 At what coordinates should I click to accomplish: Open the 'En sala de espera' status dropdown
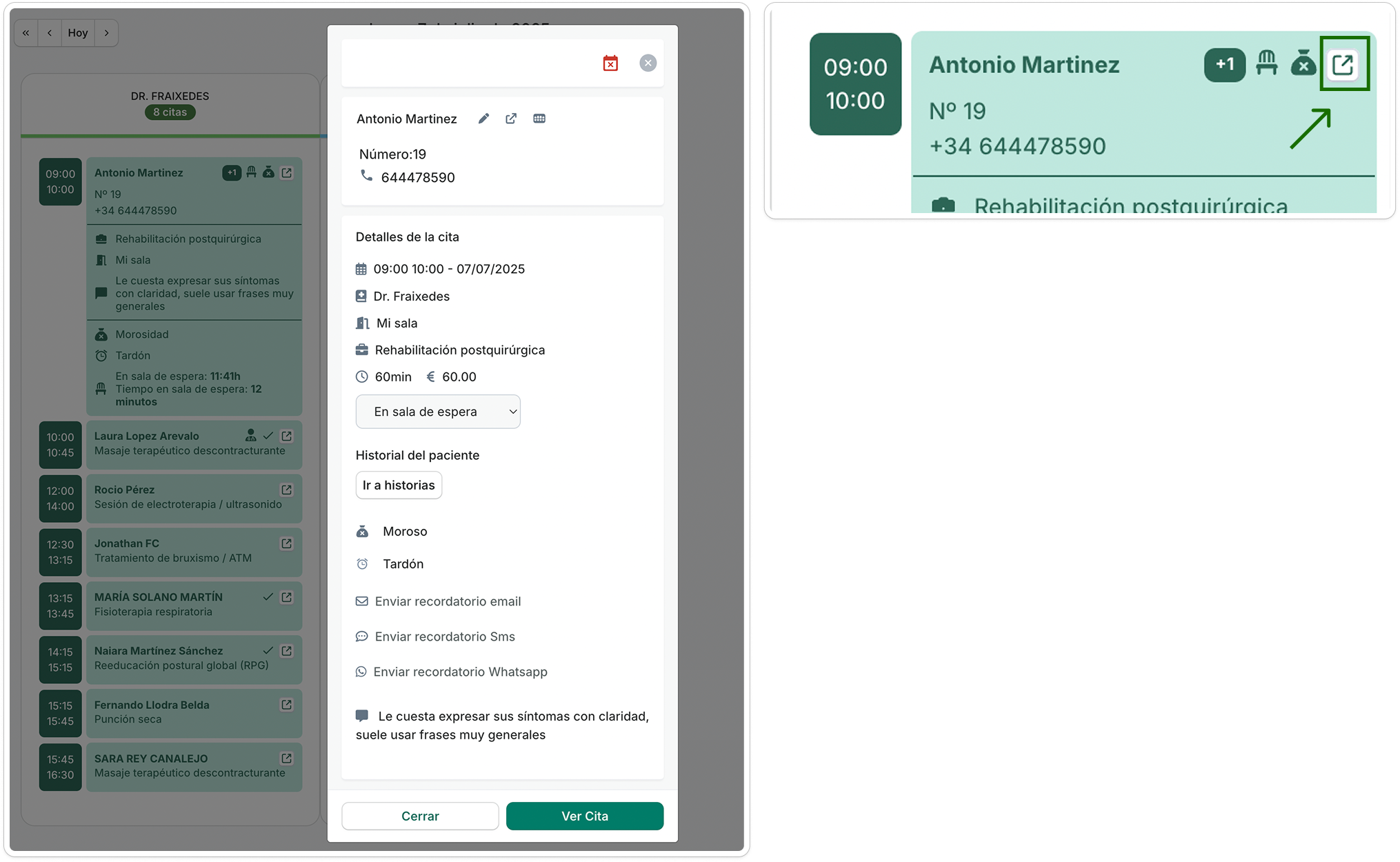coord(438,412)
